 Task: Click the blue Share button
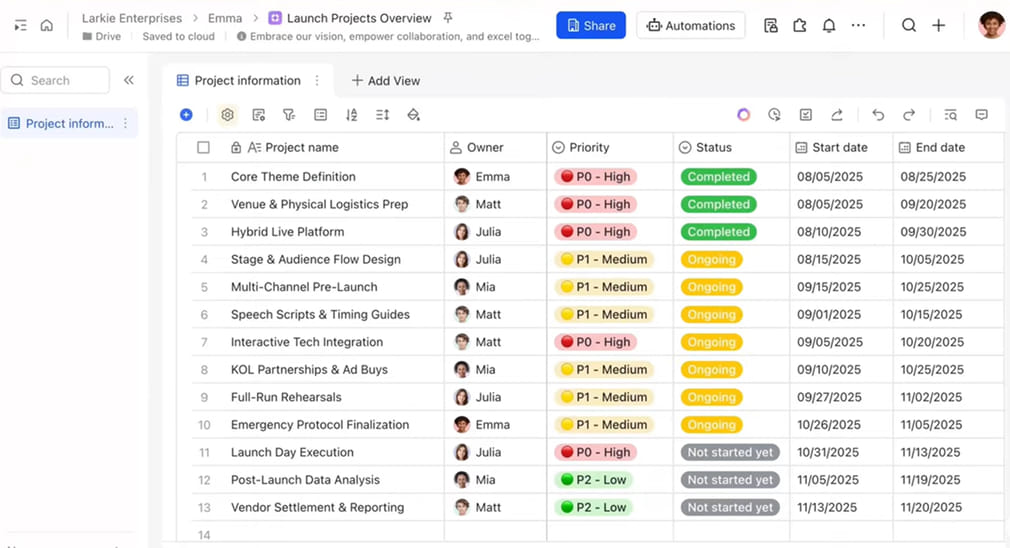tap(590, 26)
